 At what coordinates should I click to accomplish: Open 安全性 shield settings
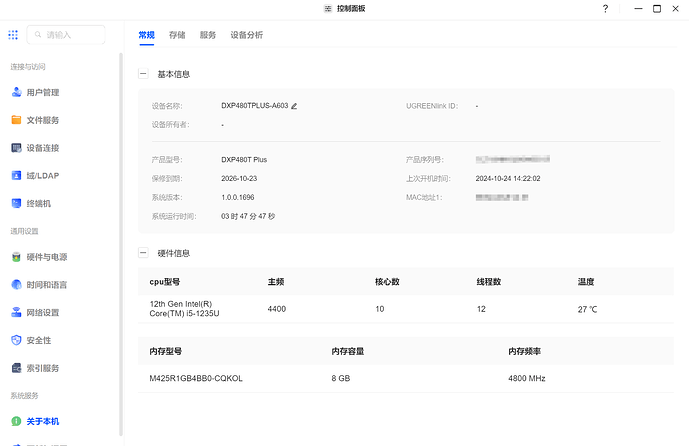pos(38,340)
